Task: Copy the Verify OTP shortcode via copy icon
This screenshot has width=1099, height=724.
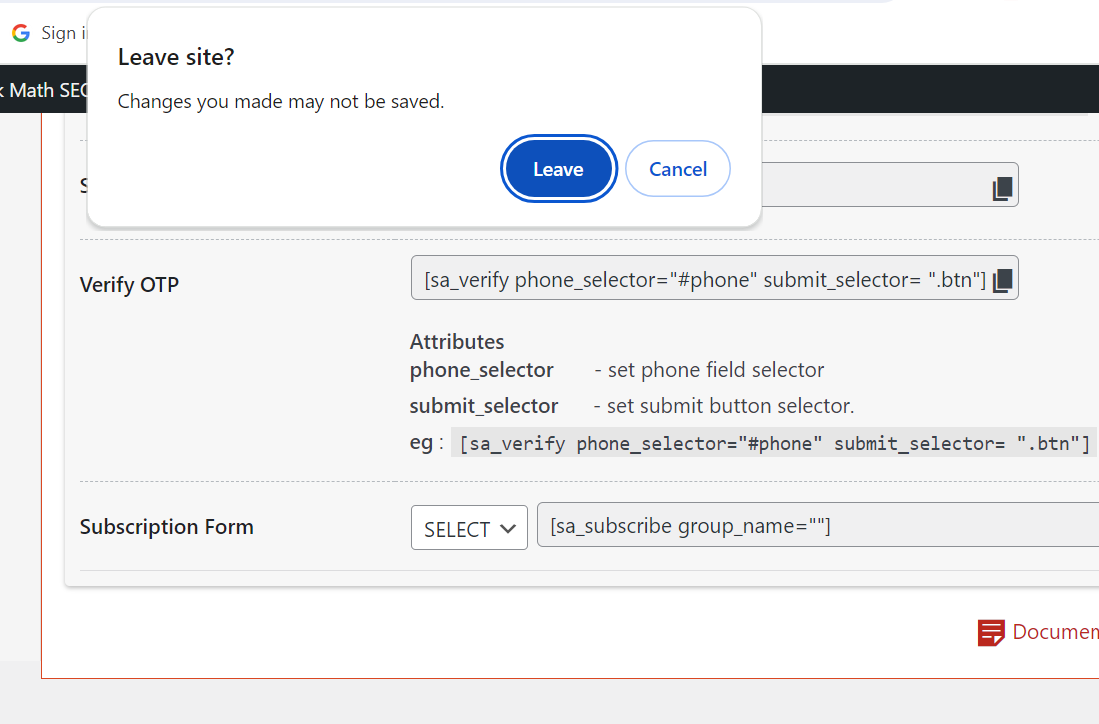Action: 1002,280
